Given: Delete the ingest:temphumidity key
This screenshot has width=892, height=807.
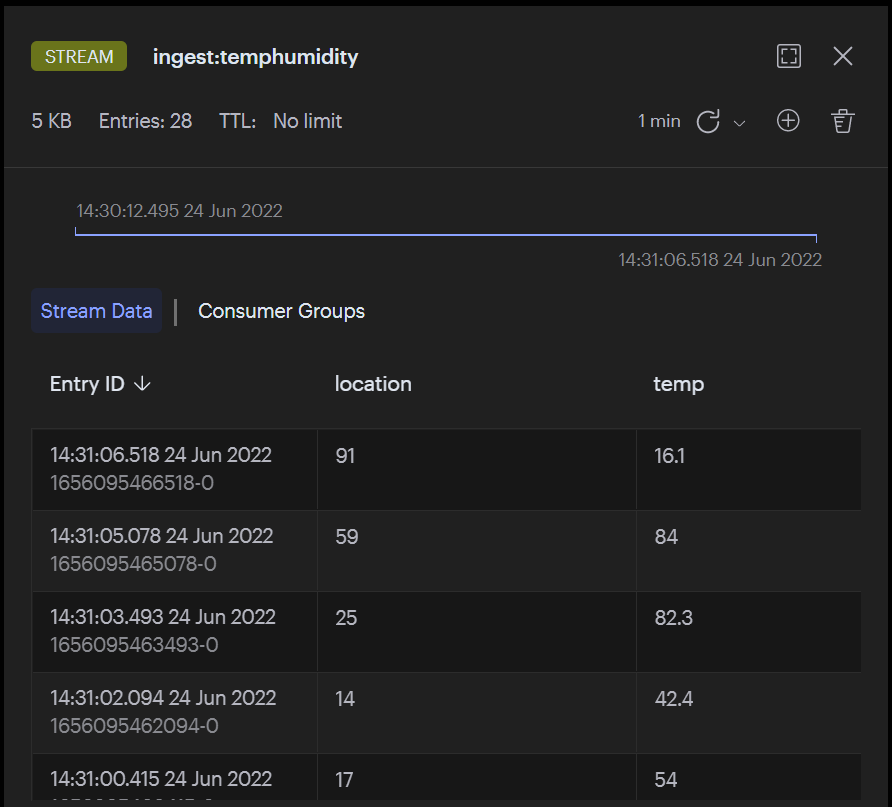Looking at the screenshot, I should point(843,122).
